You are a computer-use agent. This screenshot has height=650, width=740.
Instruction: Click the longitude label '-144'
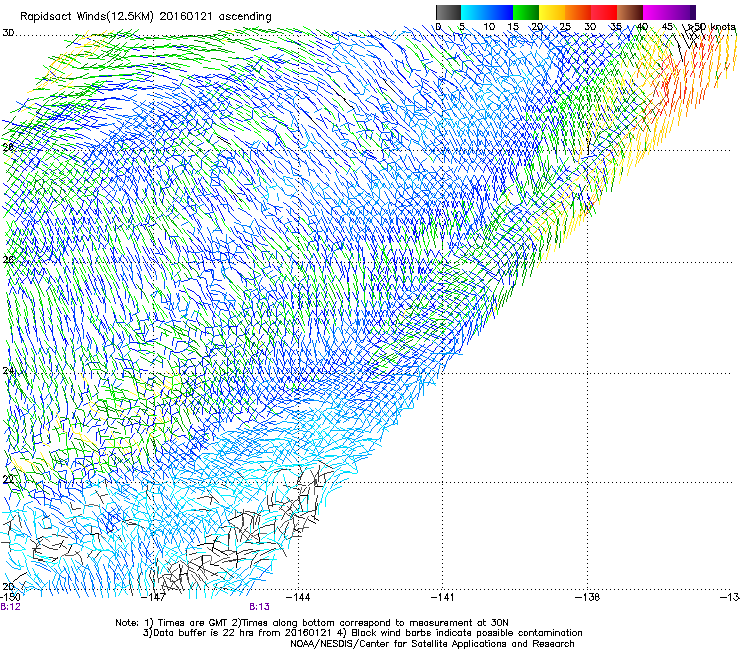coord(298,597)
